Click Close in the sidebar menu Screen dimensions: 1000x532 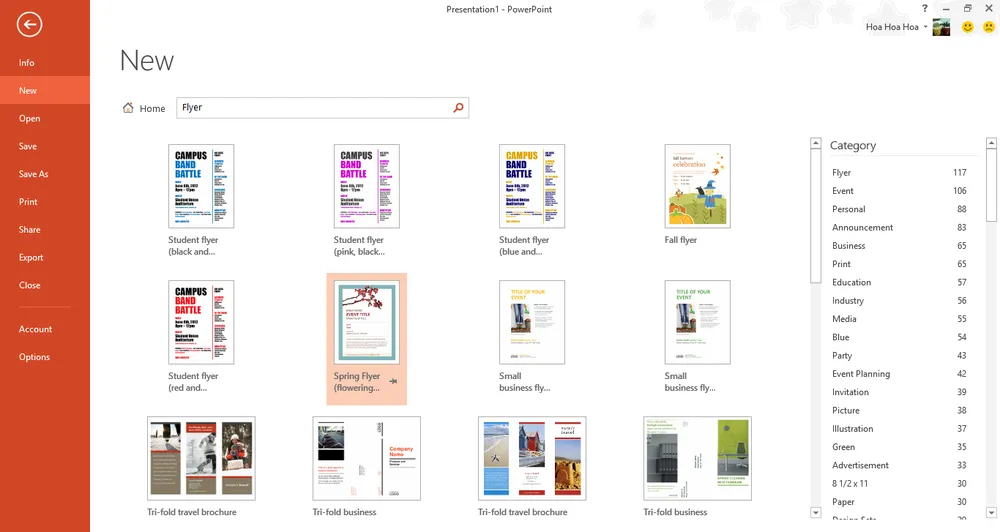pos(45,285)
